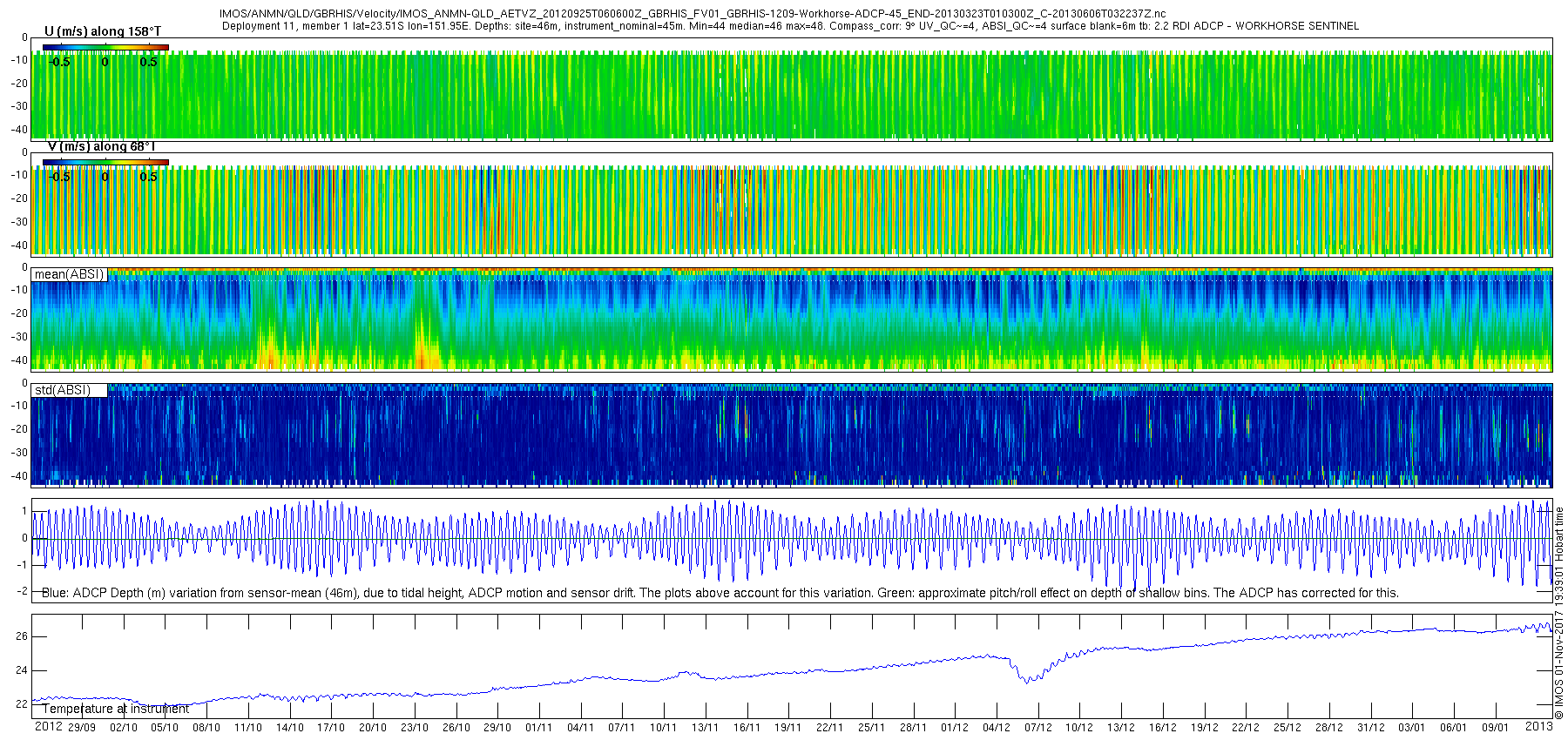Click the blue ADCP Depth caption text
The height and width of the screenshot is (740, 1568).
tap(720, 593)
